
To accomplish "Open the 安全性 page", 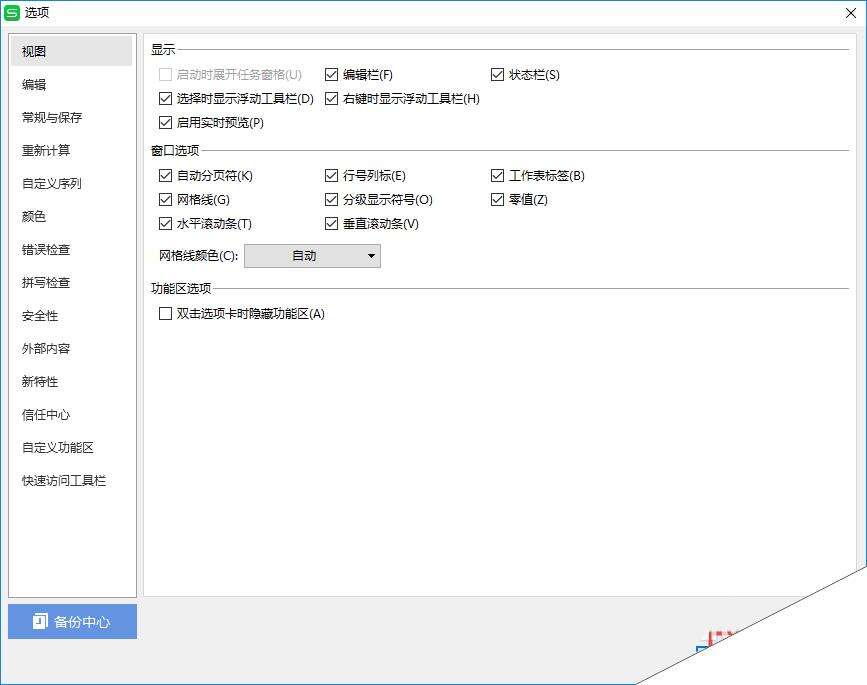I will [x=71, y=316].
